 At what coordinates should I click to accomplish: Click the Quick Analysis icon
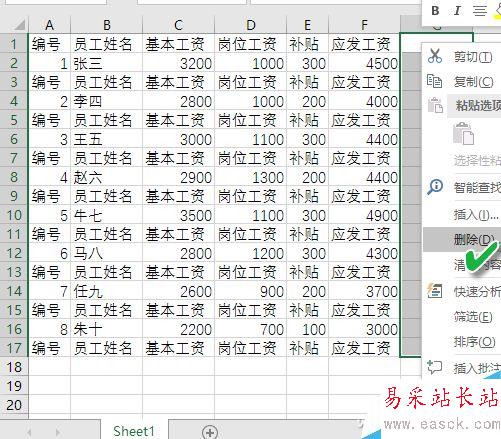(x=435, y=291)
